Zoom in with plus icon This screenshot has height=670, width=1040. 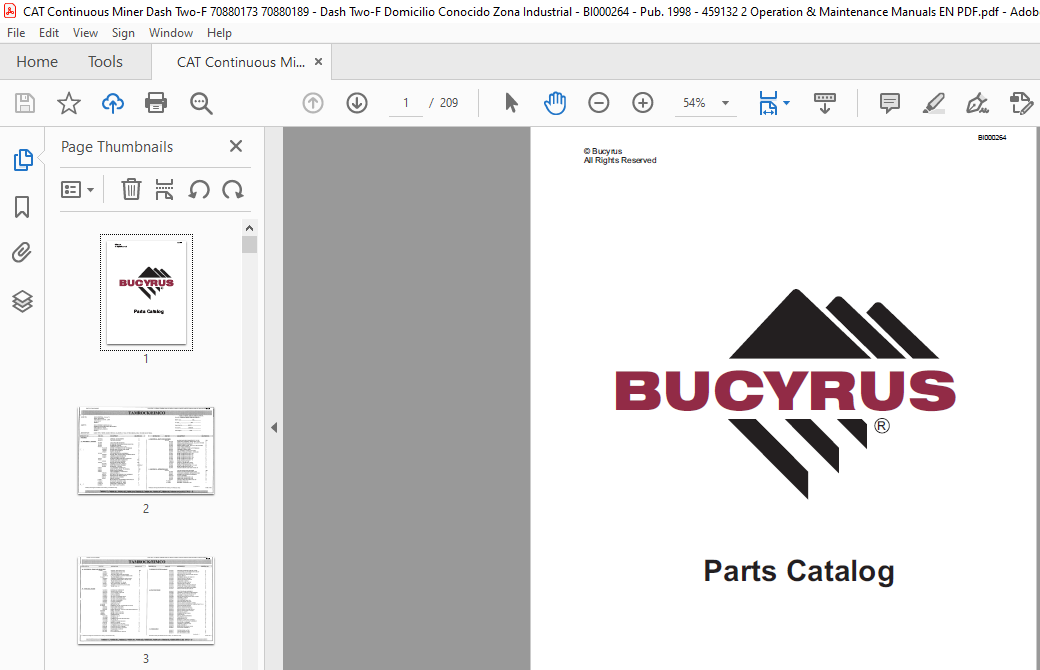tap(643, 103)
